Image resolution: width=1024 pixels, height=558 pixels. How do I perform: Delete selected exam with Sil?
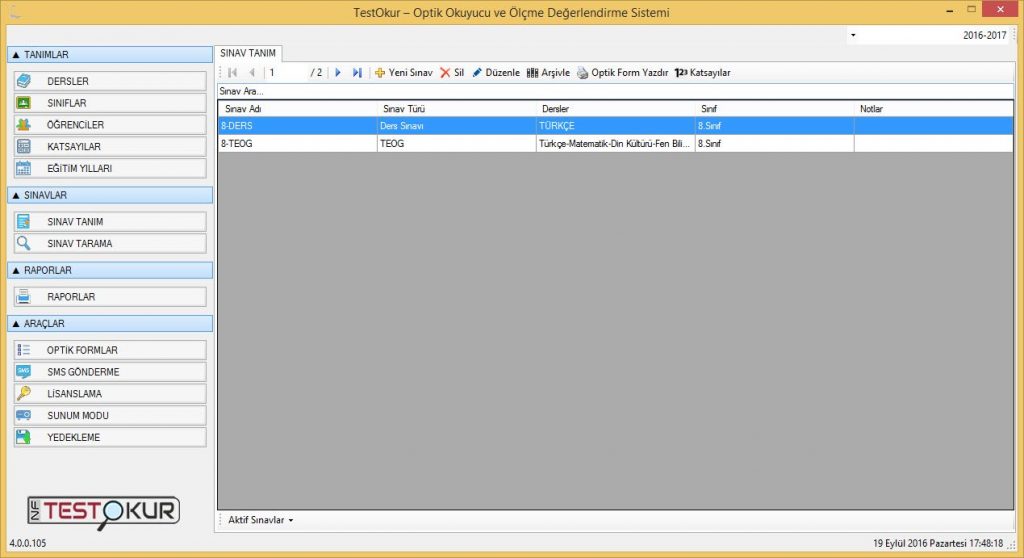tap(452, 73)
